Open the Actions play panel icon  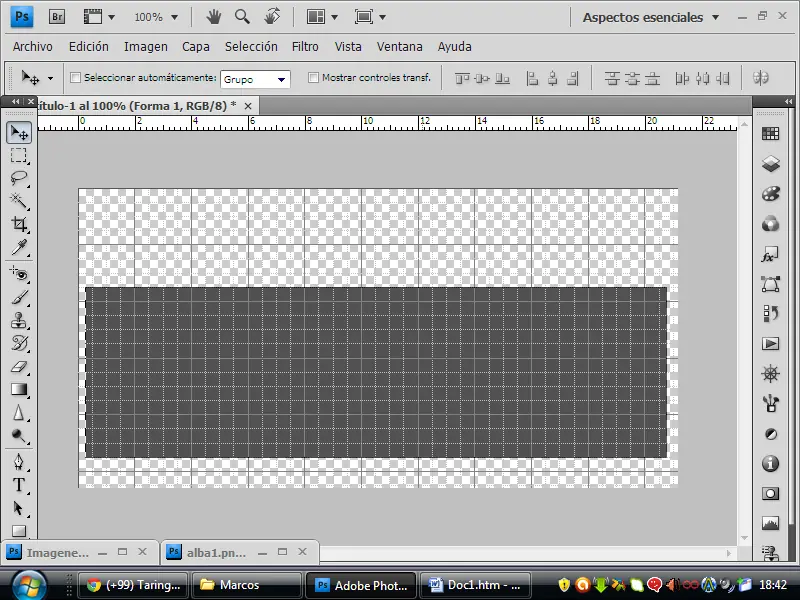[770, 344]
